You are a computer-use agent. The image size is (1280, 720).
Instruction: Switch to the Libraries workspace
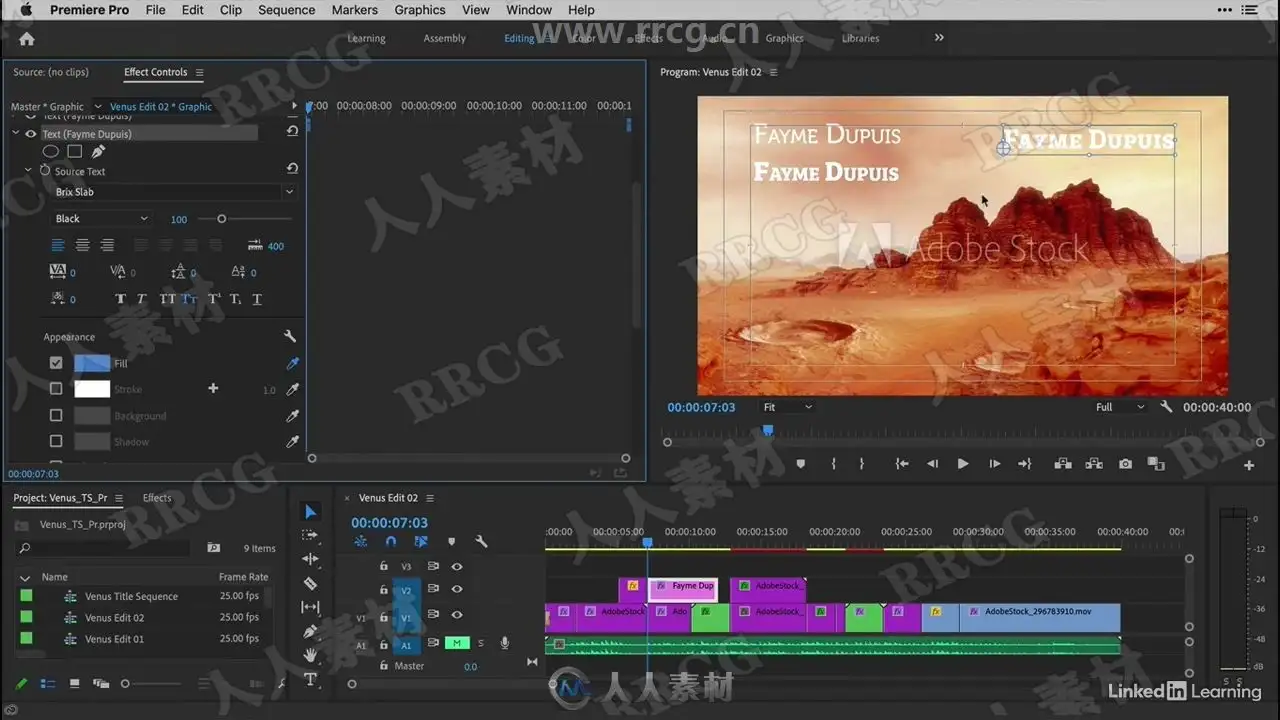860,38
